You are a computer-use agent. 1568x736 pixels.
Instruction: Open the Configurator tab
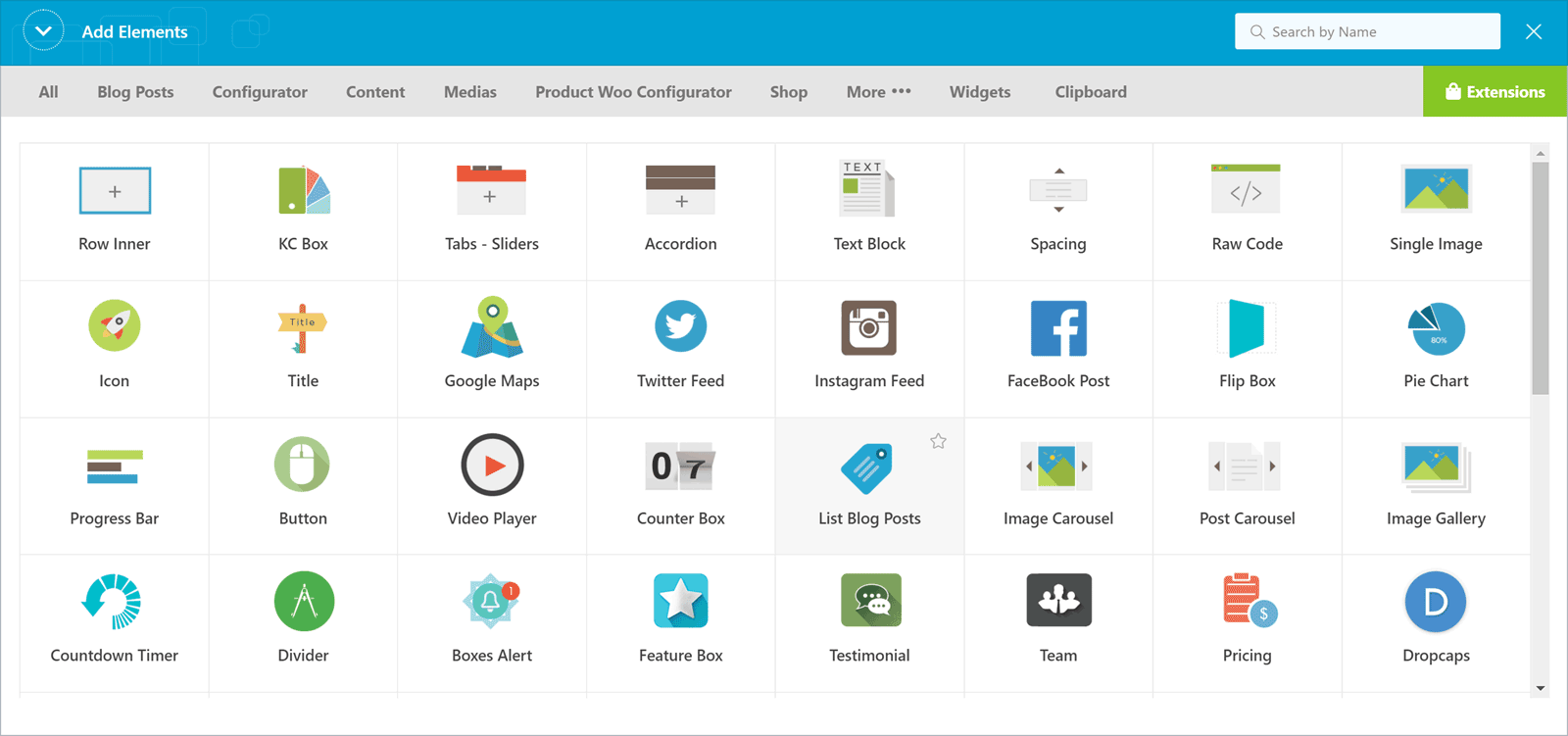(260, 92)
